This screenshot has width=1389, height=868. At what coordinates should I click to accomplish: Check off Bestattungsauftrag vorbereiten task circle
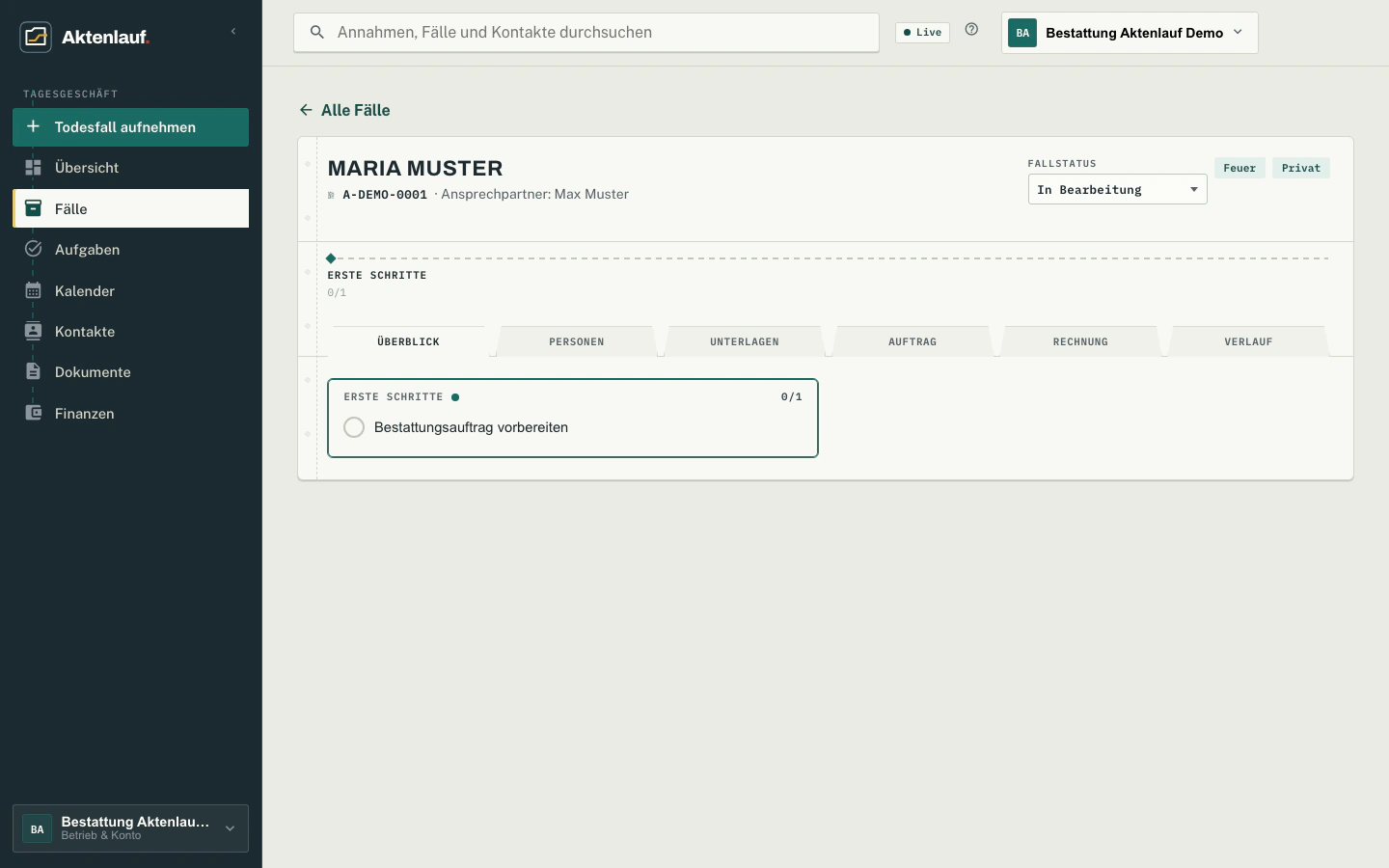(x=354, y=427)
